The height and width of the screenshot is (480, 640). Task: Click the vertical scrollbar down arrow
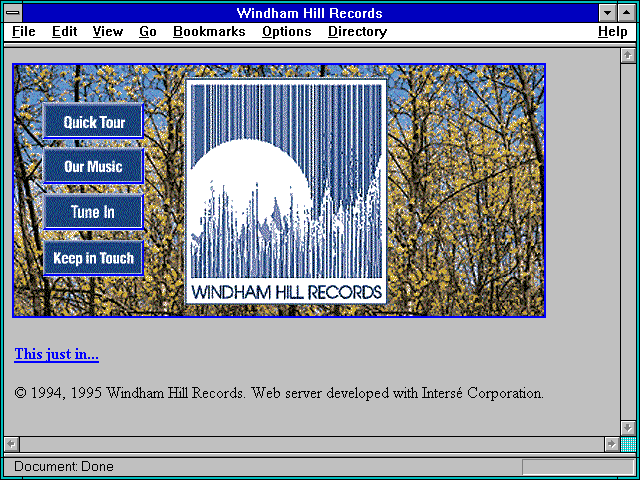[628, 428]
